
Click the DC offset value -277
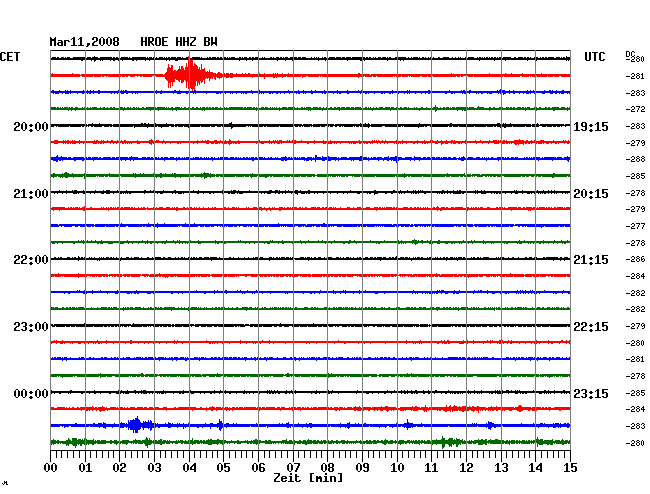pyautogui.click(x=635, y=226)
